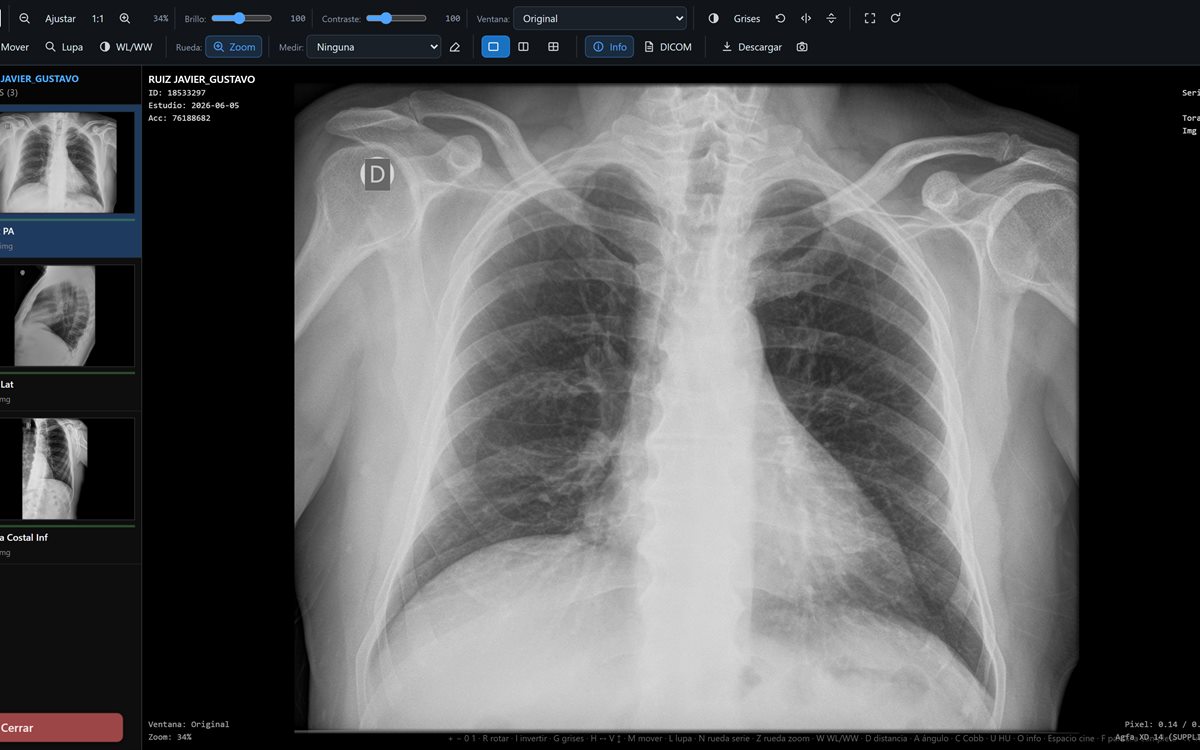The width and height of the screenshot is (1200, 750).
Task: Enter fullscreen mode
Action: (870, 18)
